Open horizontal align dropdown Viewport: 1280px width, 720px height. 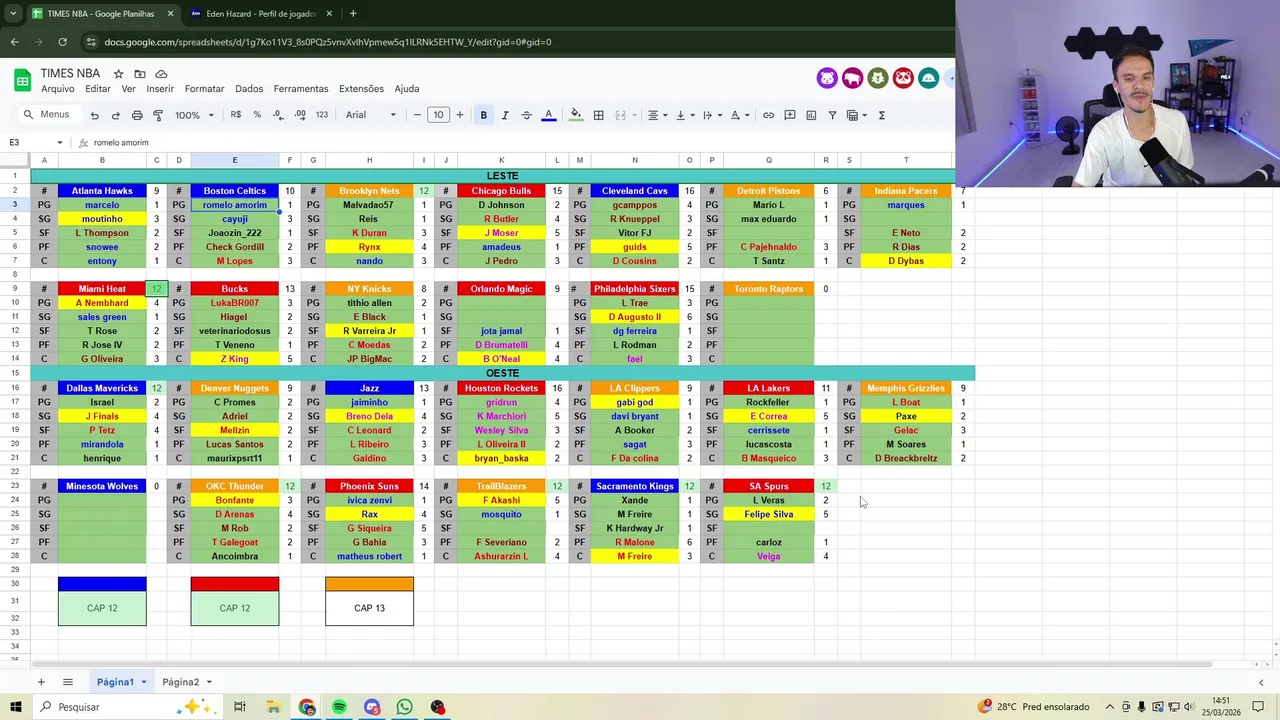[657, 115]
